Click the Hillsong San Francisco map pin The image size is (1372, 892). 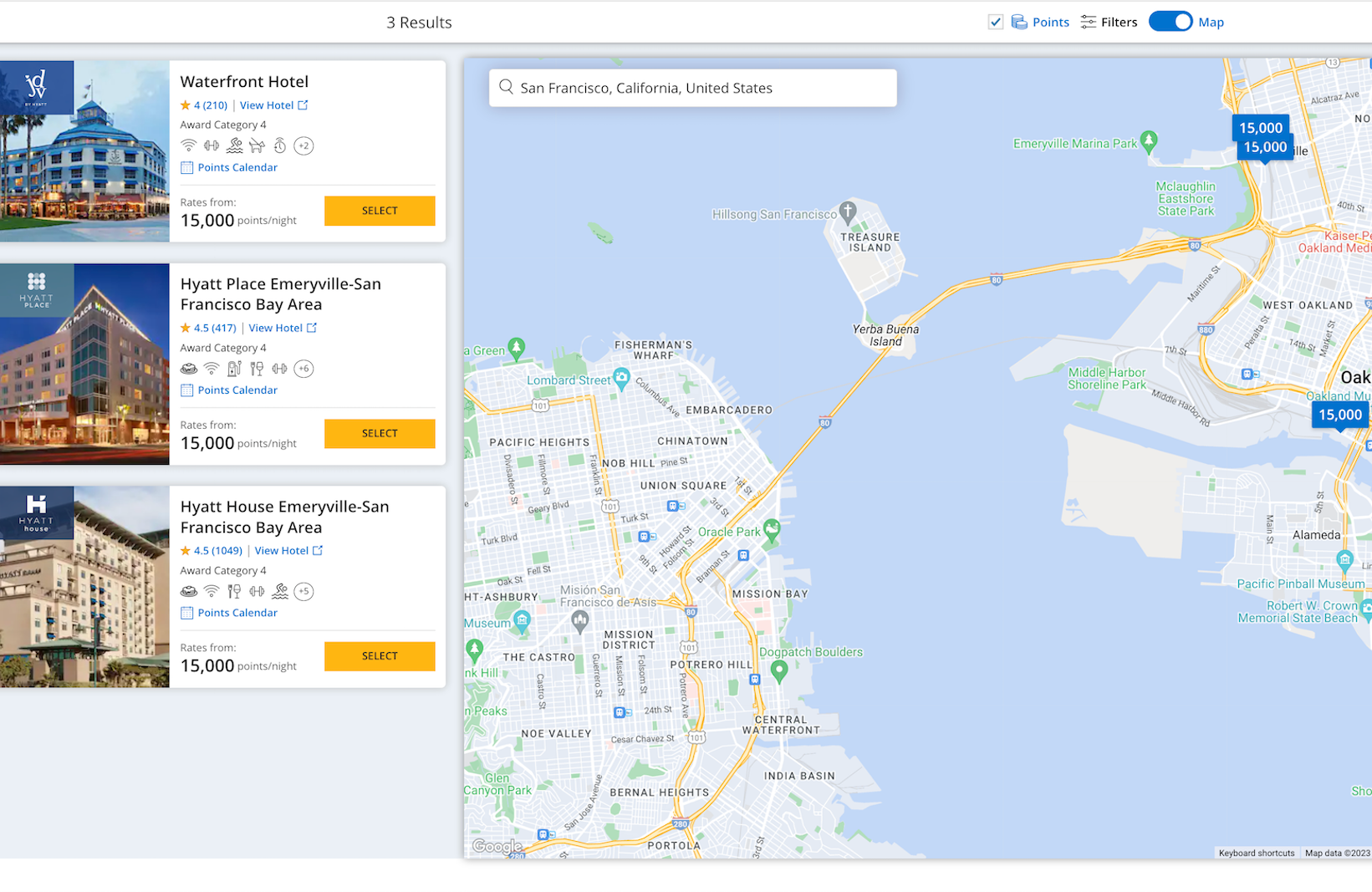(x=848, y=212)
